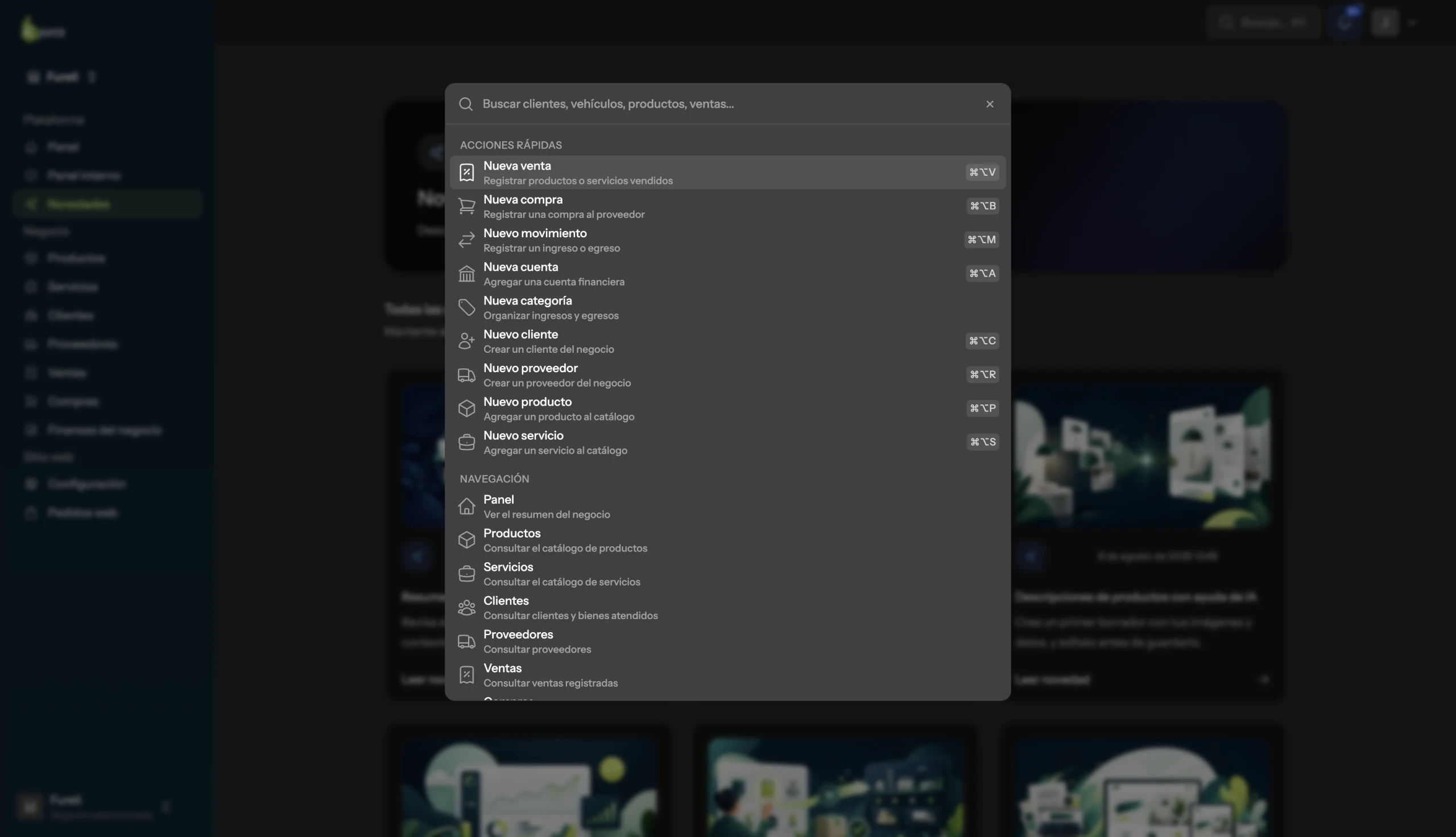The height and width of the screenshot is (837, 1456).
Task: Click the box icon beside Nuevo producto
Action: [466, 409]
